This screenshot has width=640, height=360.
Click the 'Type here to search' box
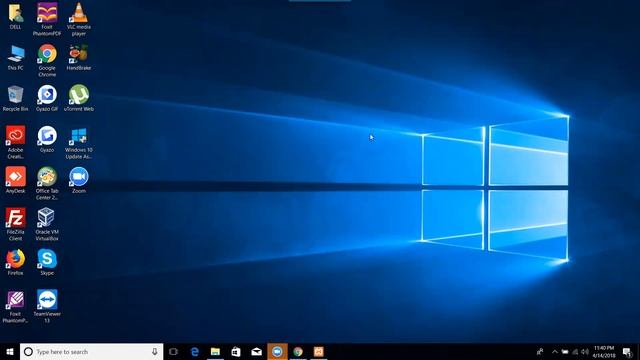(91, 352)
